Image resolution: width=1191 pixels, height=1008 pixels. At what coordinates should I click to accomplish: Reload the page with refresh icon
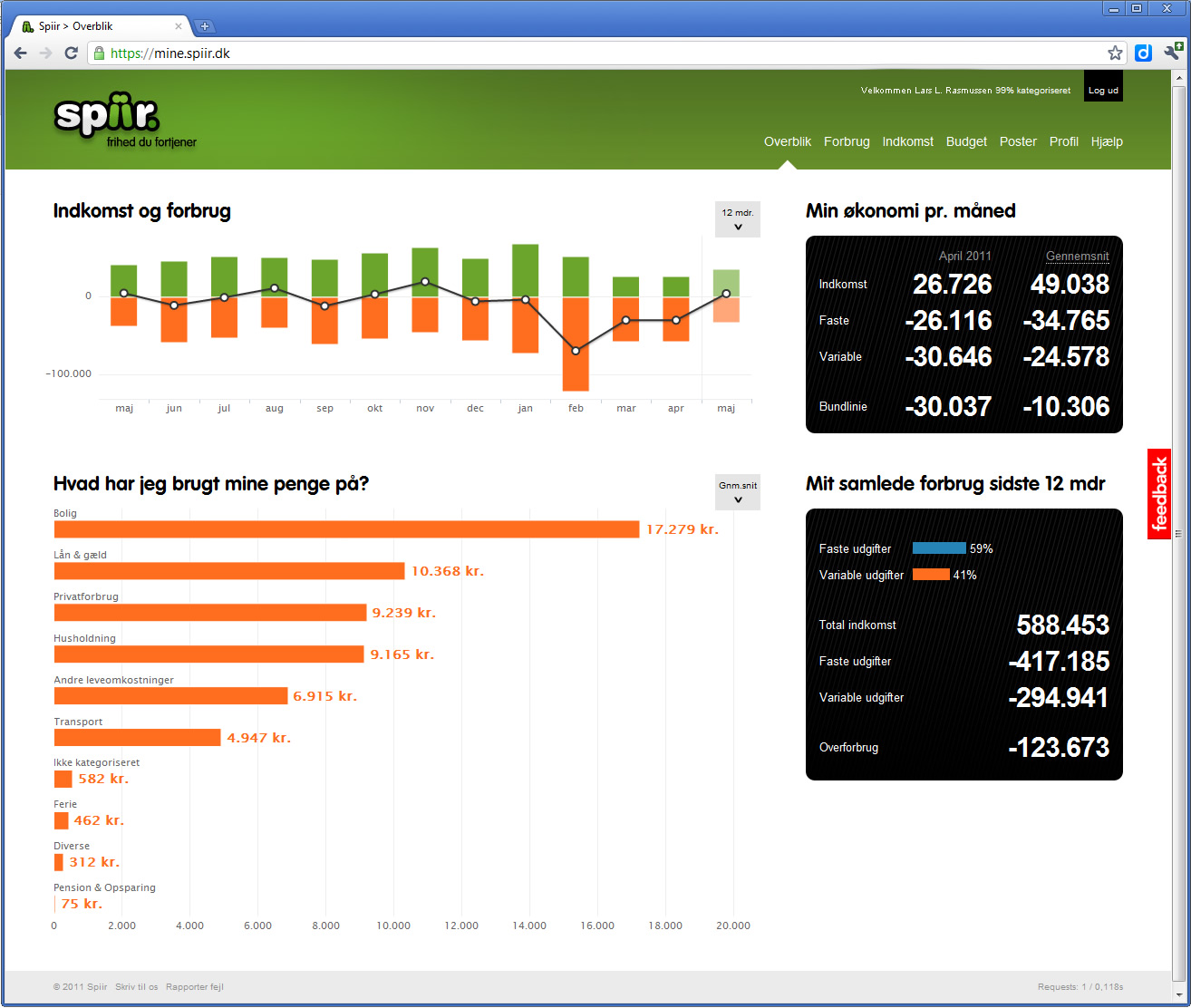[71, 53]
